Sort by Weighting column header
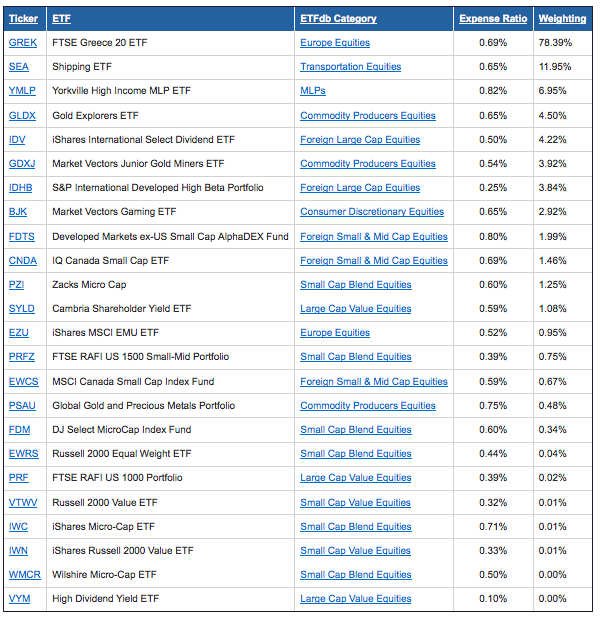Viewport: 602px width, 619px height. (562, 19)
